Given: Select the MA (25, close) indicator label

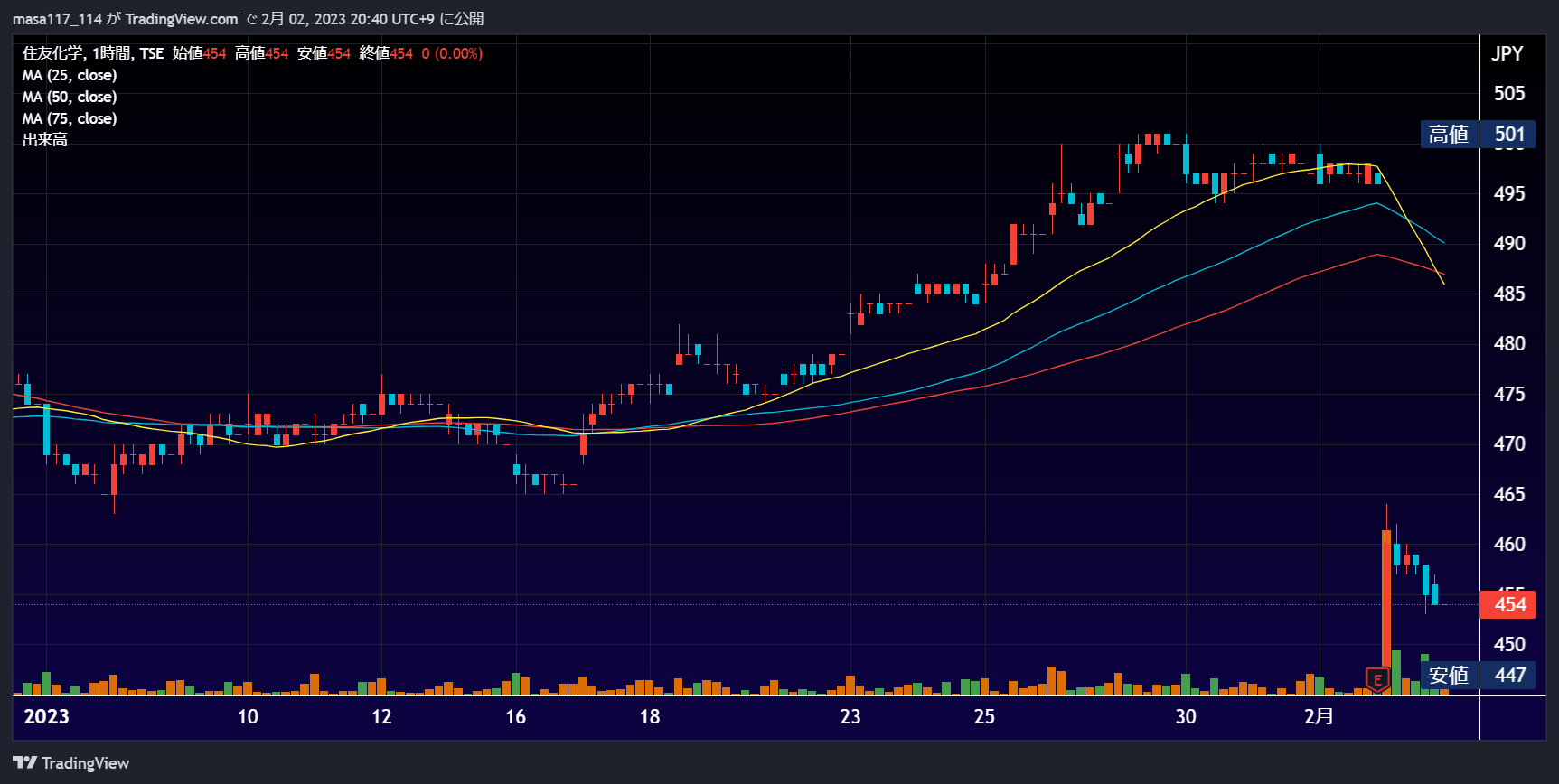Looking at the screenshot, I should 70,75.
